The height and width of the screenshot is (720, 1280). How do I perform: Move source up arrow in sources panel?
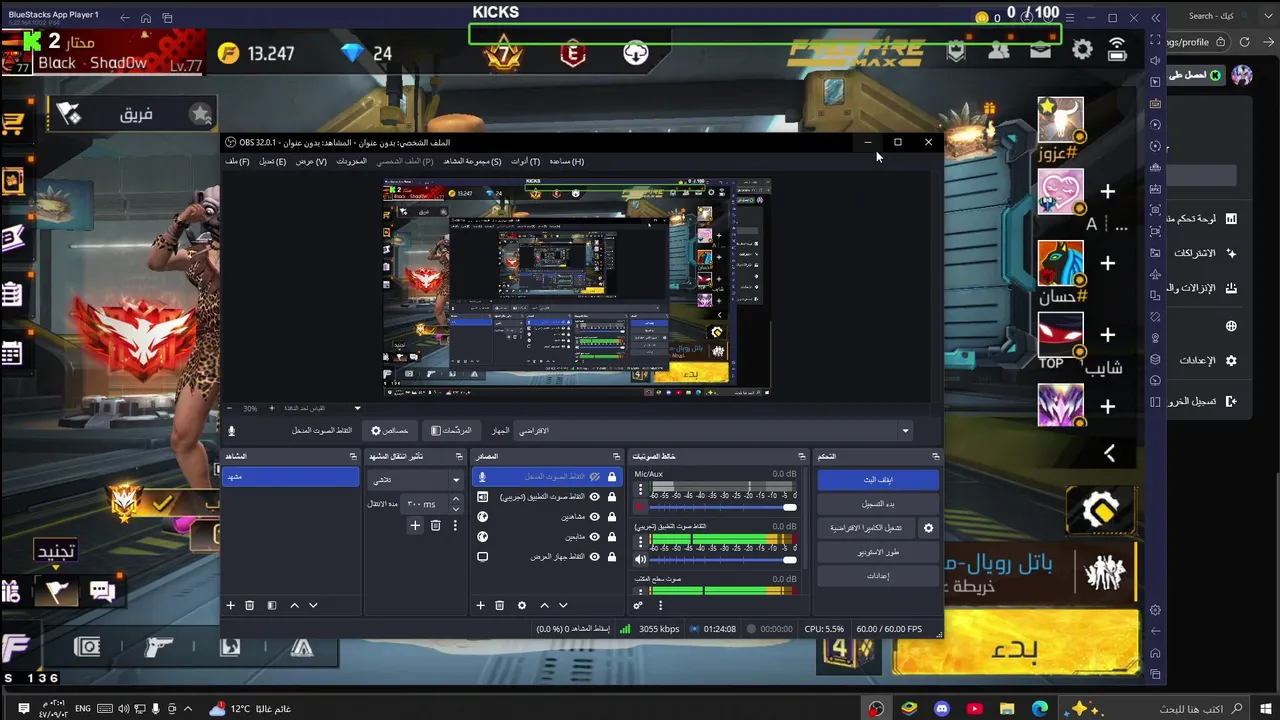[x=544, y=605]
